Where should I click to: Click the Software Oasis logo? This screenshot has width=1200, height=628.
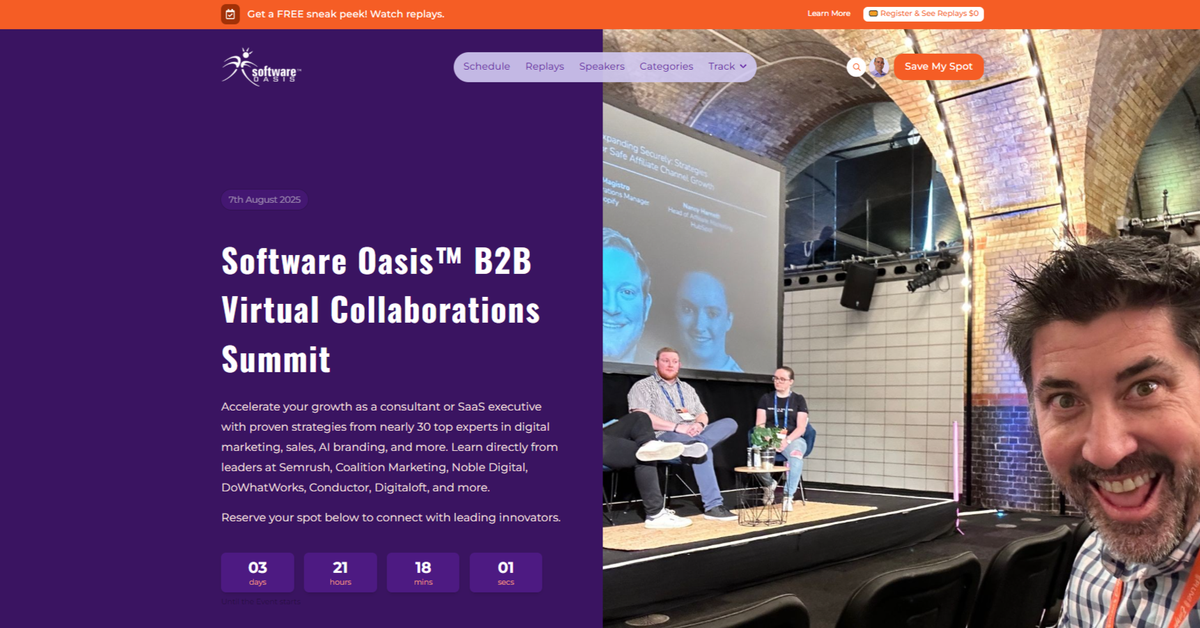[259, 66]
